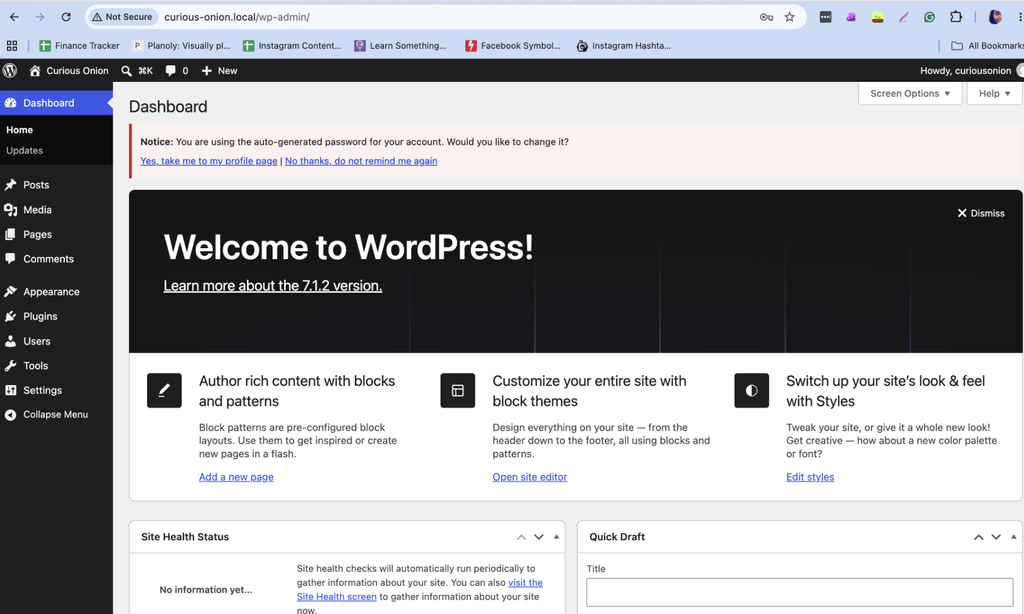Open the apps grid in bookmarks bar
Image resolution: width=1024 pixels, height=614 pixels.
(x=12, y=46)
